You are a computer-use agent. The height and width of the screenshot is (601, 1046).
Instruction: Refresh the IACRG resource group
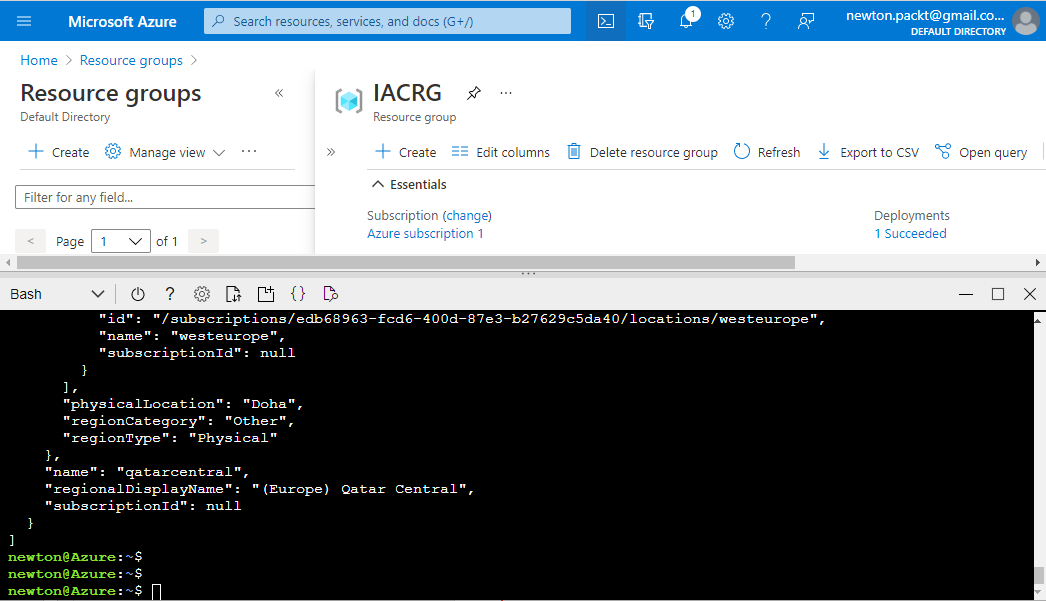tap(766, 152)
